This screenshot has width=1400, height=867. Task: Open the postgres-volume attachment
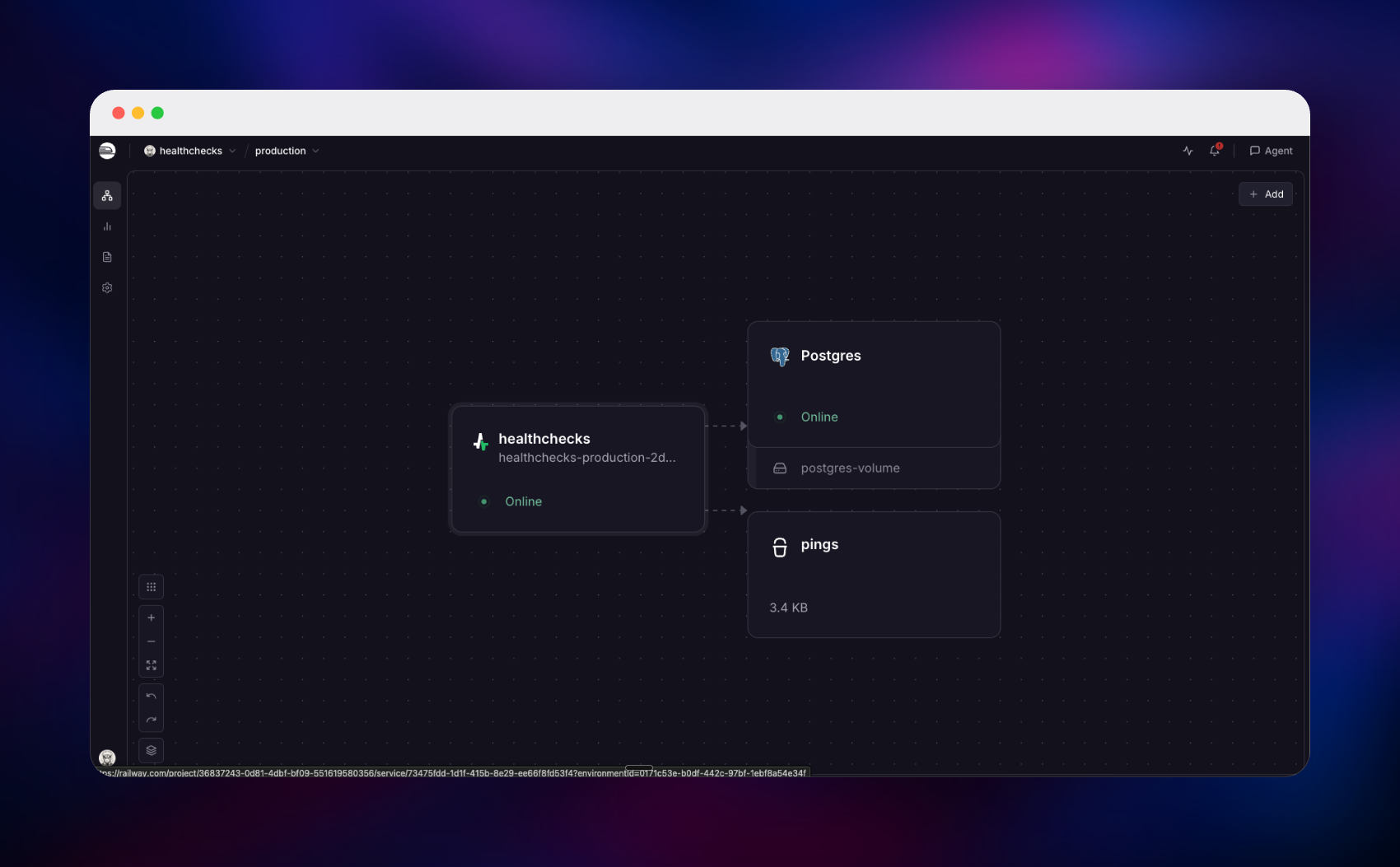[x=875, y=468]
